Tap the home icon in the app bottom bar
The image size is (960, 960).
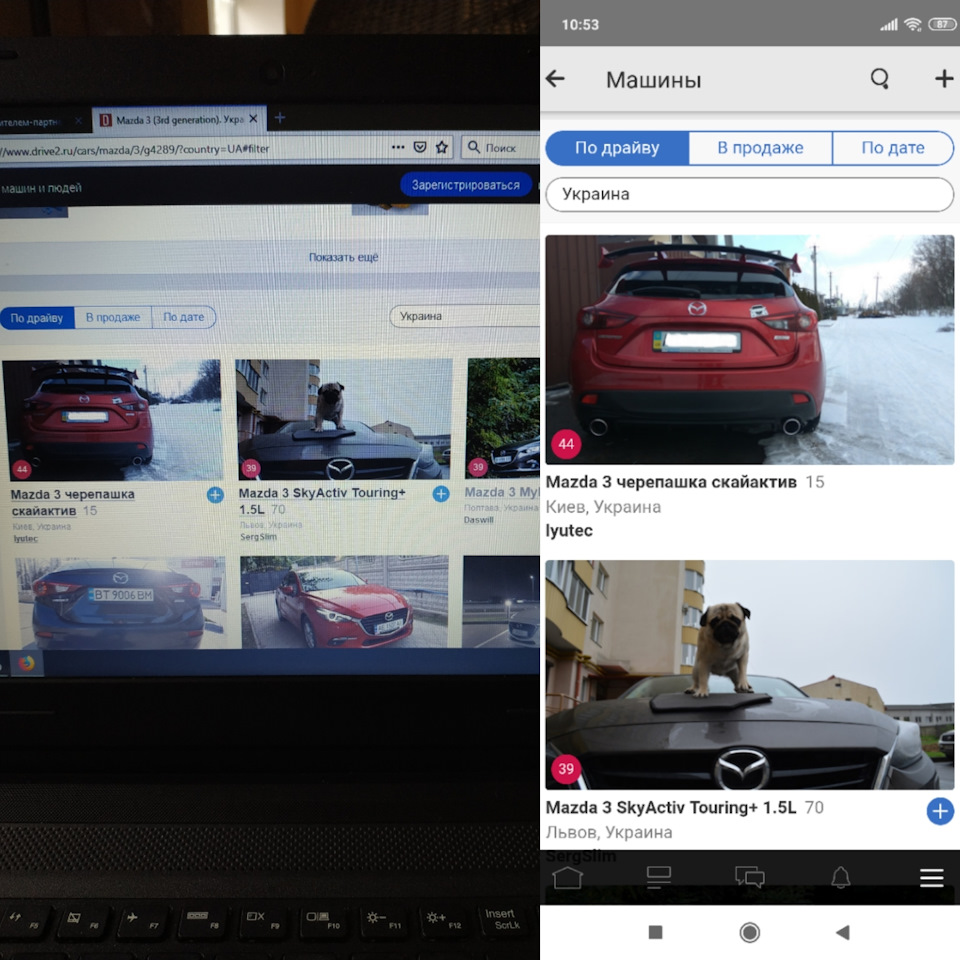click(568, 877)
